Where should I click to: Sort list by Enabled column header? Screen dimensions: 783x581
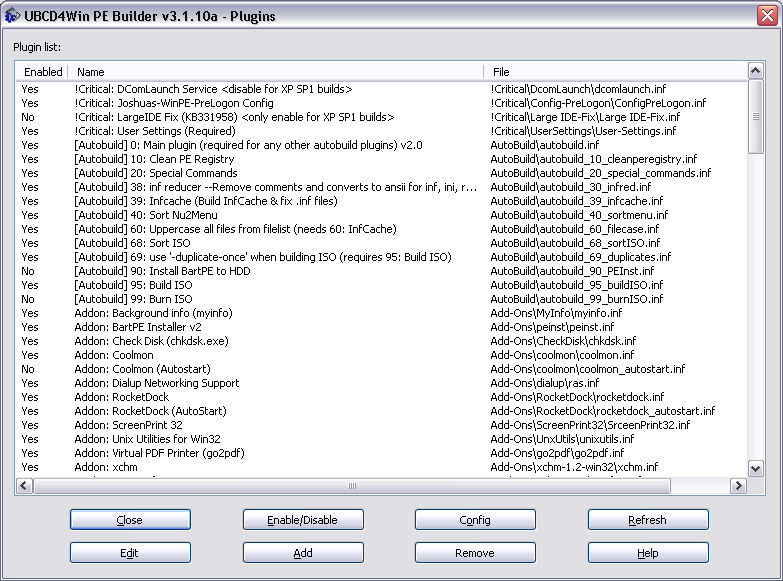(x=42, y=72)
